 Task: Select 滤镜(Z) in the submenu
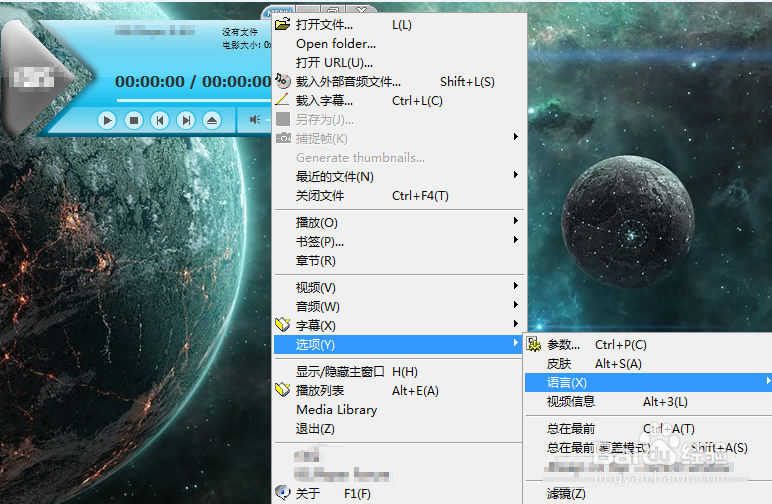[x=648, y=494]
